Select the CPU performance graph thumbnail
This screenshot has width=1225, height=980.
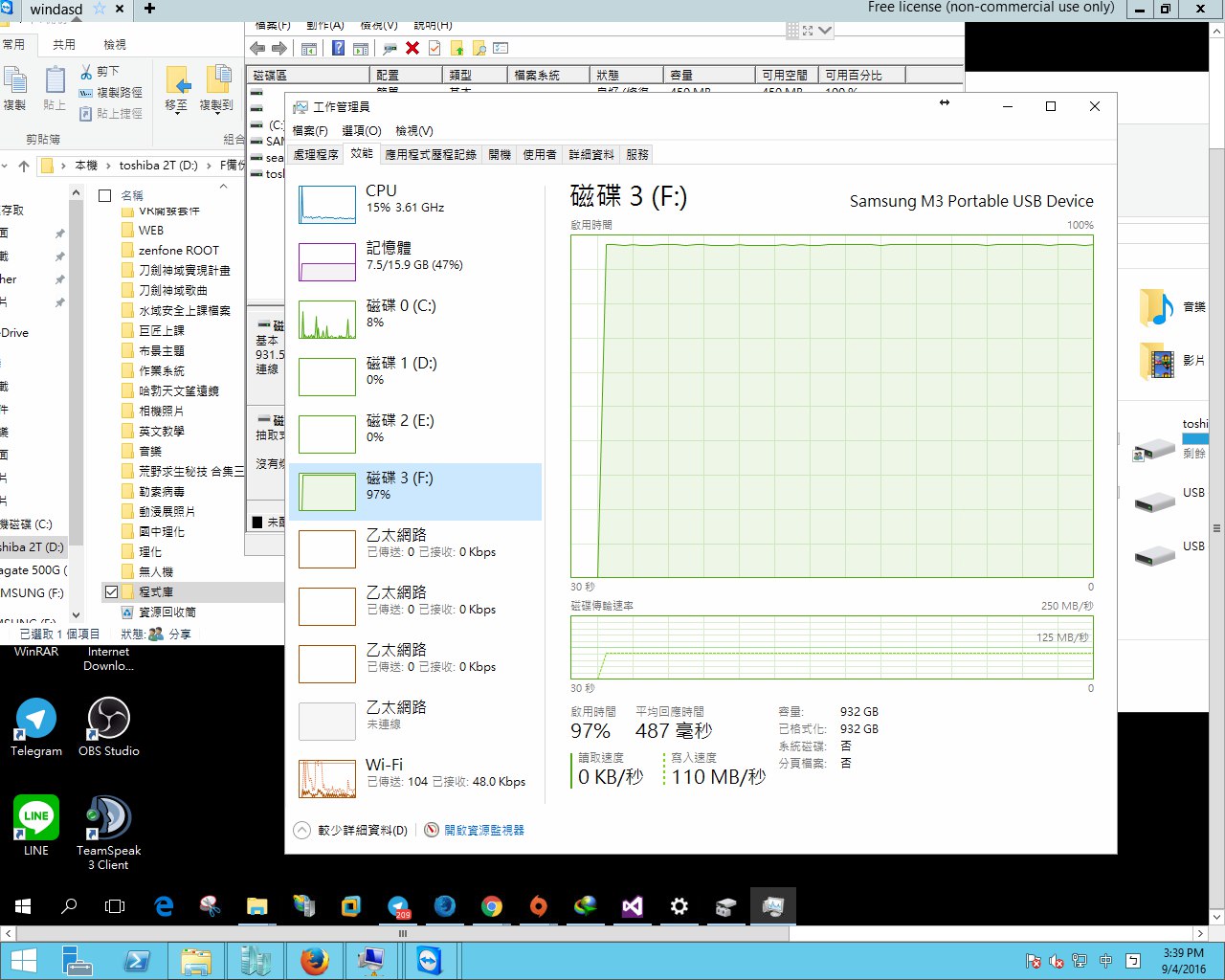[x=327, y=205]
